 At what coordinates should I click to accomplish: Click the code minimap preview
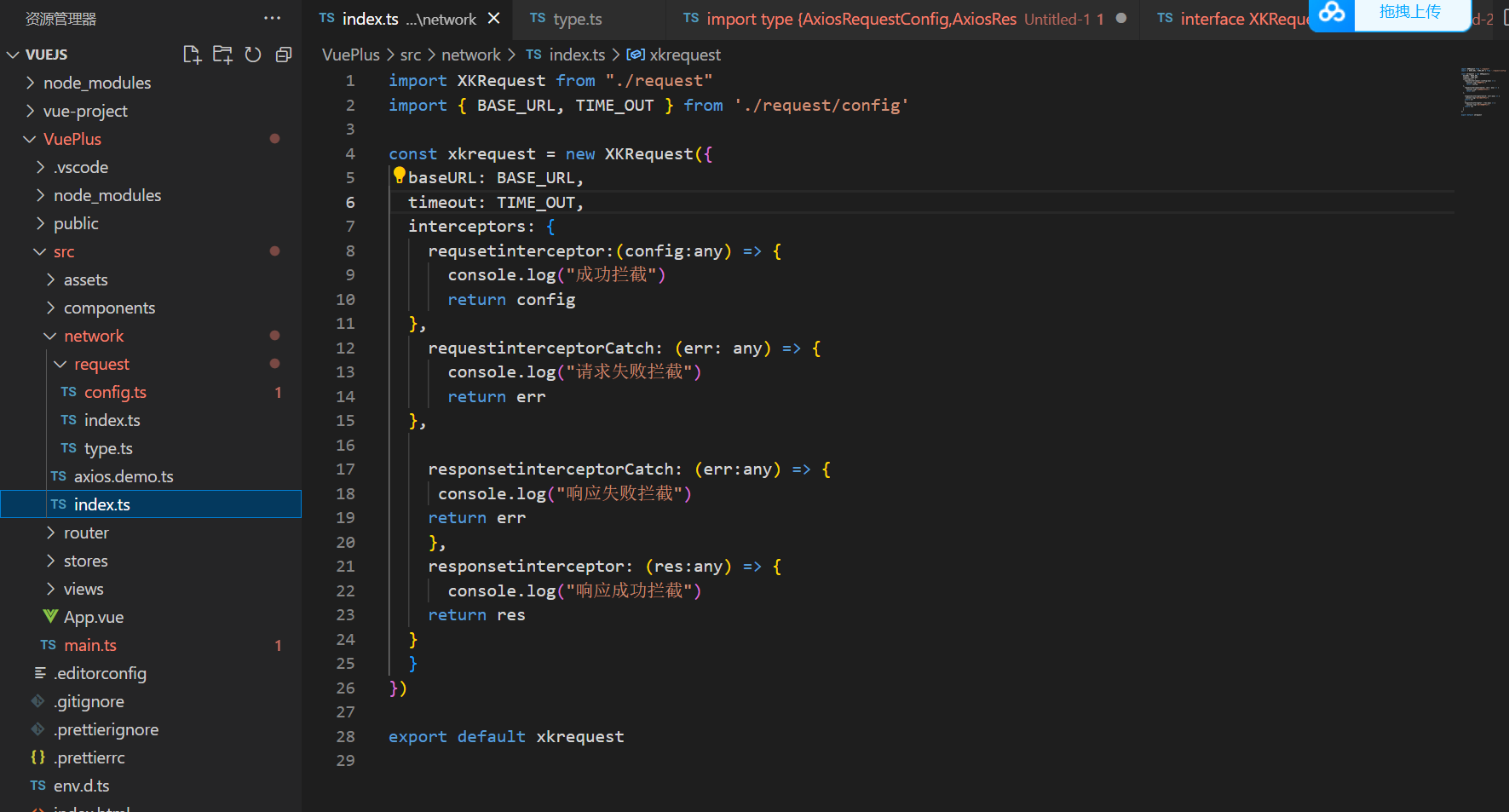[x=1481, y=92]
